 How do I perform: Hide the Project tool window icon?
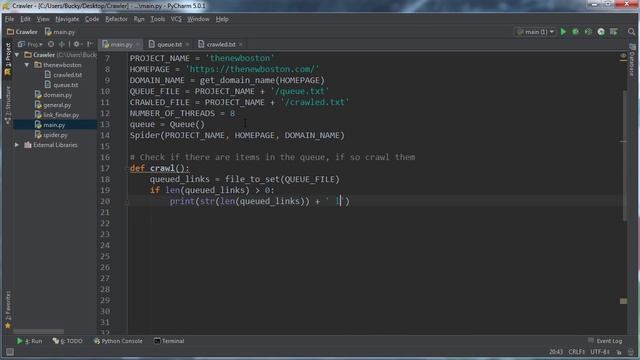coord(90,44)
